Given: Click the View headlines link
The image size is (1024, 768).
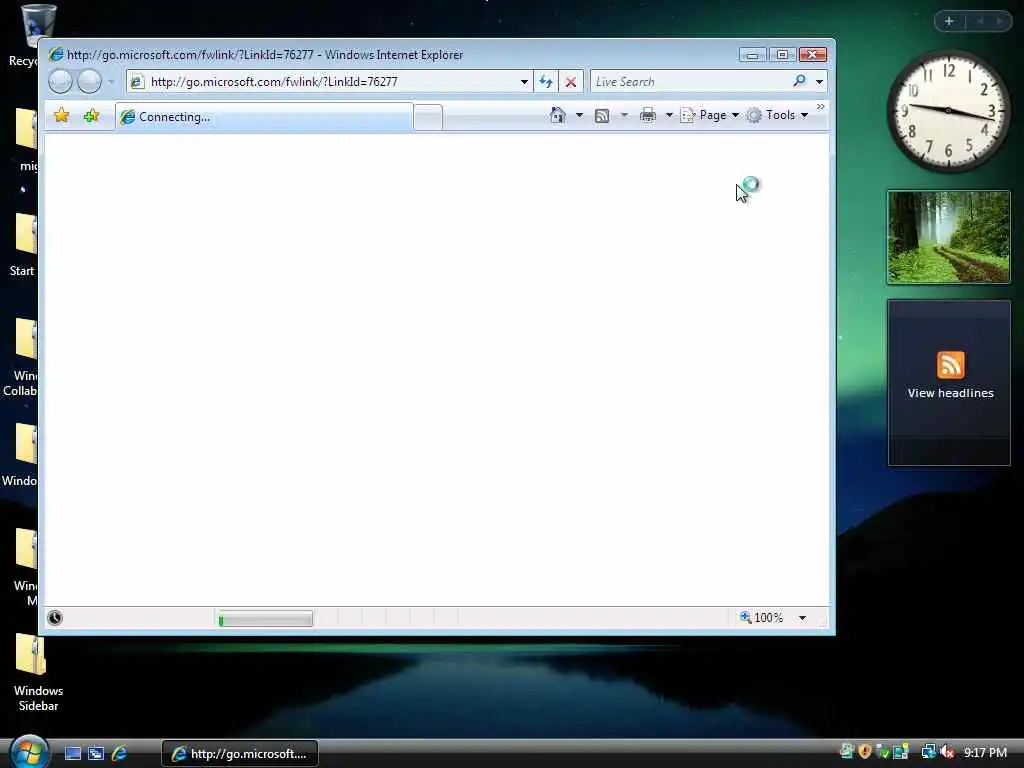Looking at the screenshot, I should pos(950,393).
